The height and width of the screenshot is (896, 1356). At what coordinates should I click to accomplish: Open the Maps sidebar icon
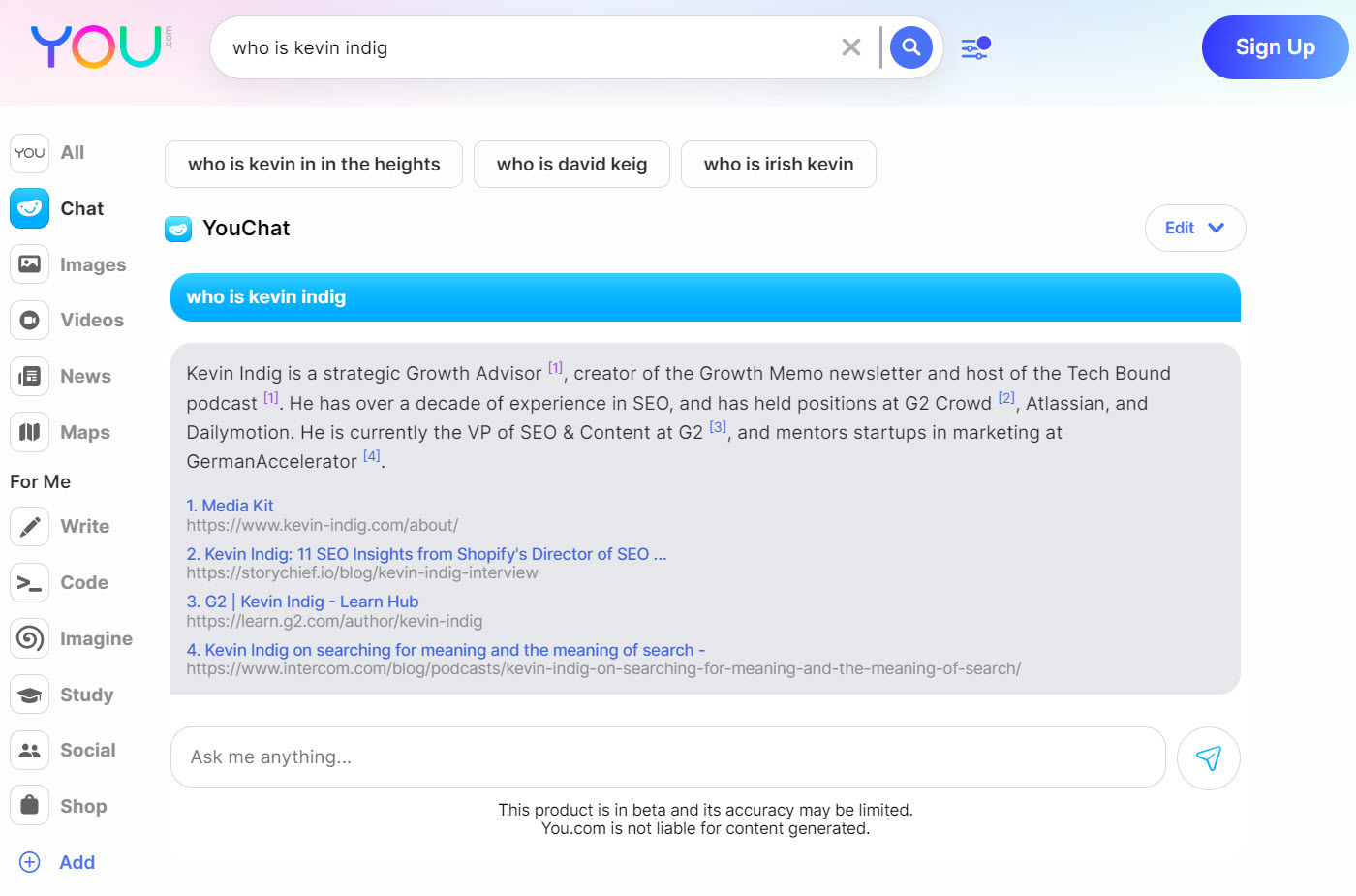(x=30, y=432)
